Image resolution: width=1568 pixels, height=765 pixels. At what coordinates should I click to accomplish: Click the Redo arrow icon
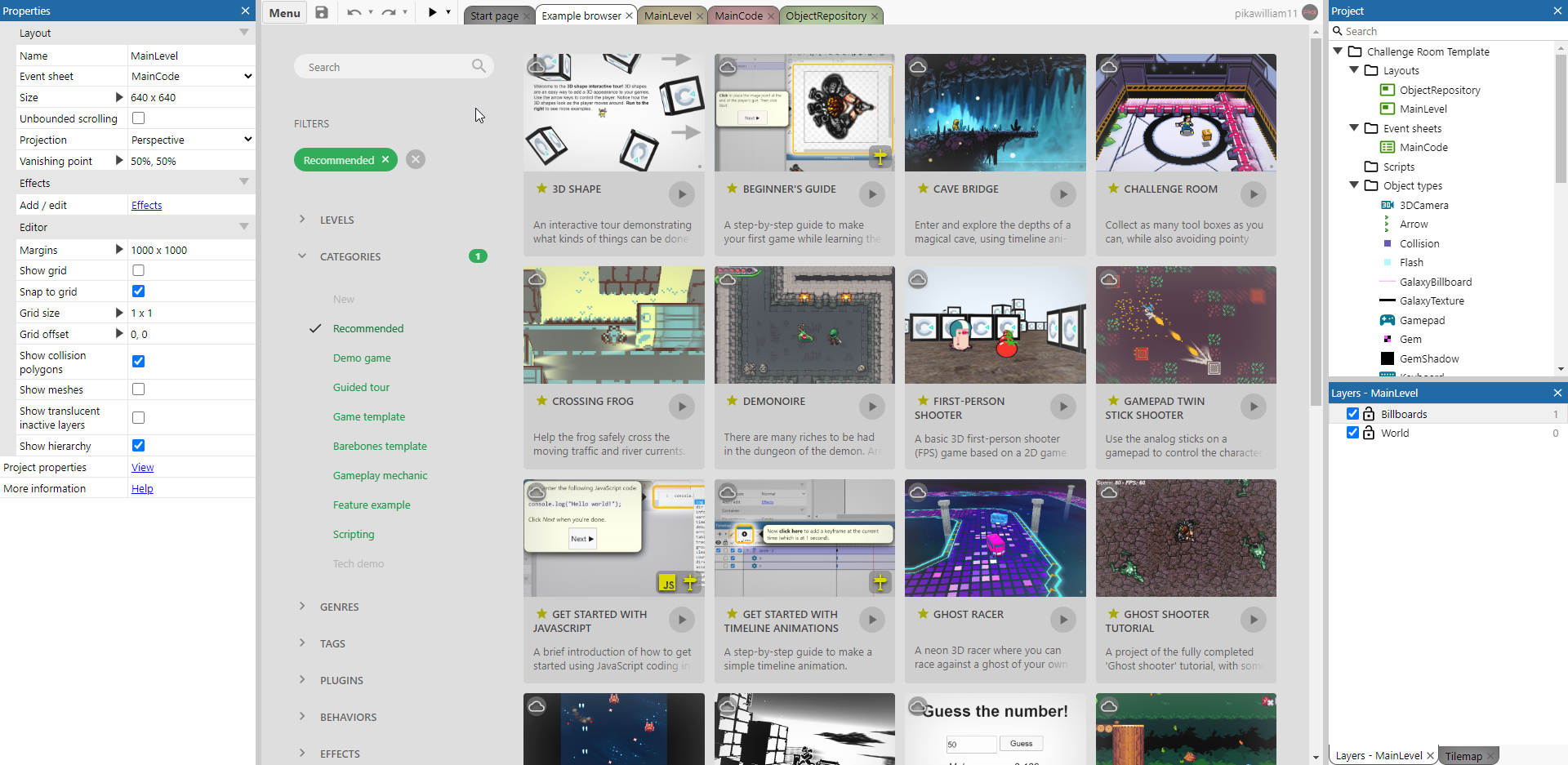point(389,12)
